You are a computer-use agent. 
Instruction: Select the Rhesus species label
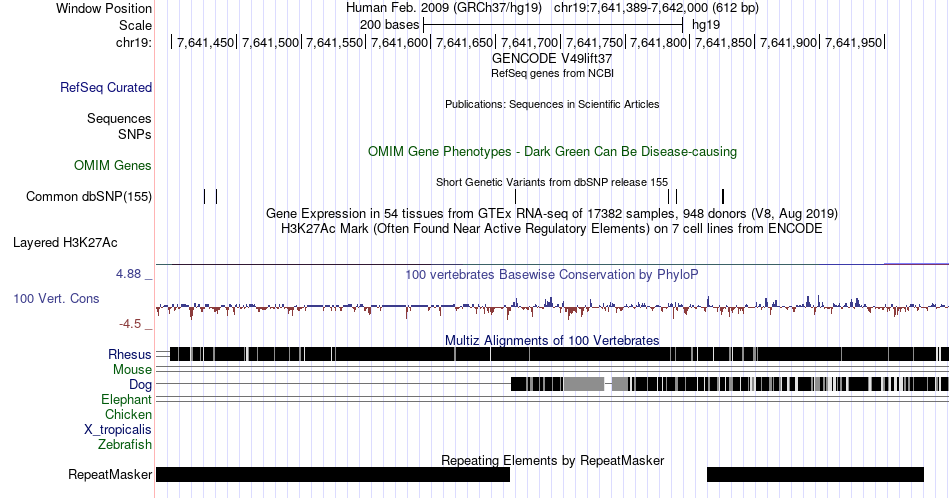pos(130,354)
